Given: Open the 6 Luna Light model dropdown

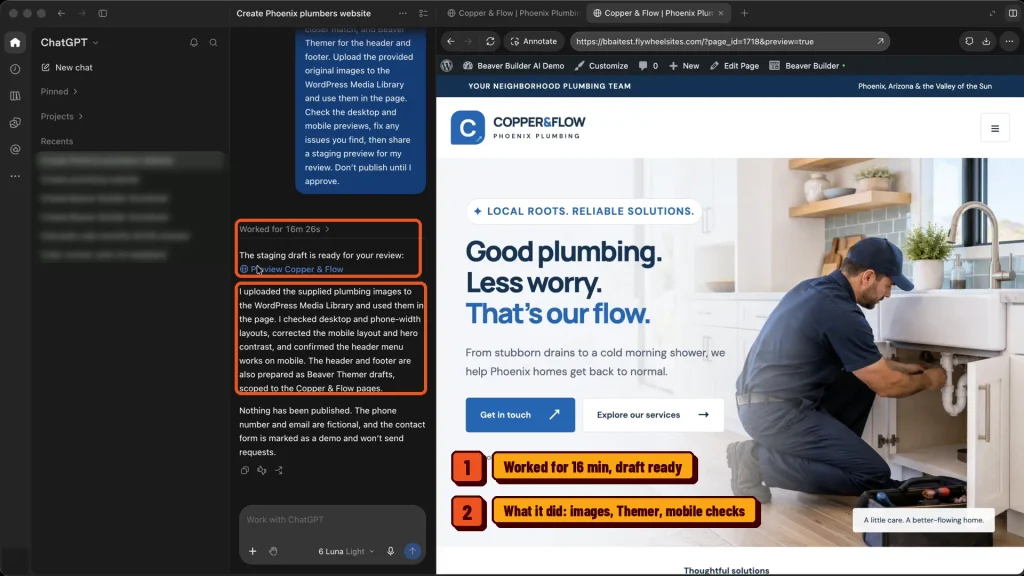Looking at the screenshot, I should (346, 551).
